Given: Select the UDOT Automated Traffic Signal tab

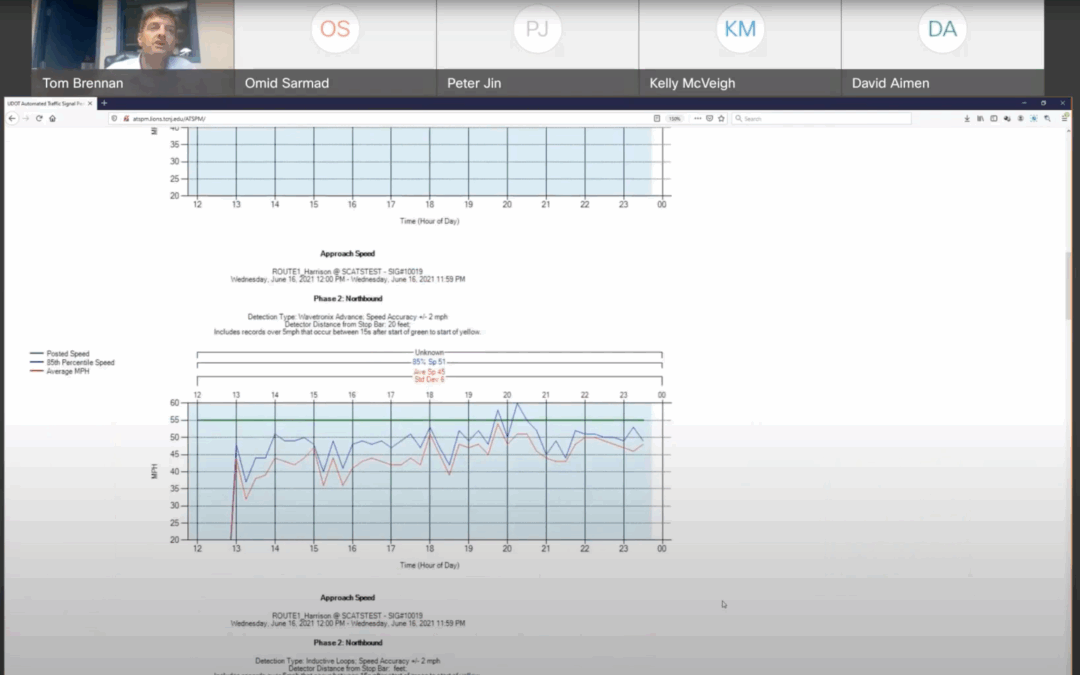Looking at the screenshot, I should (45, 103).
